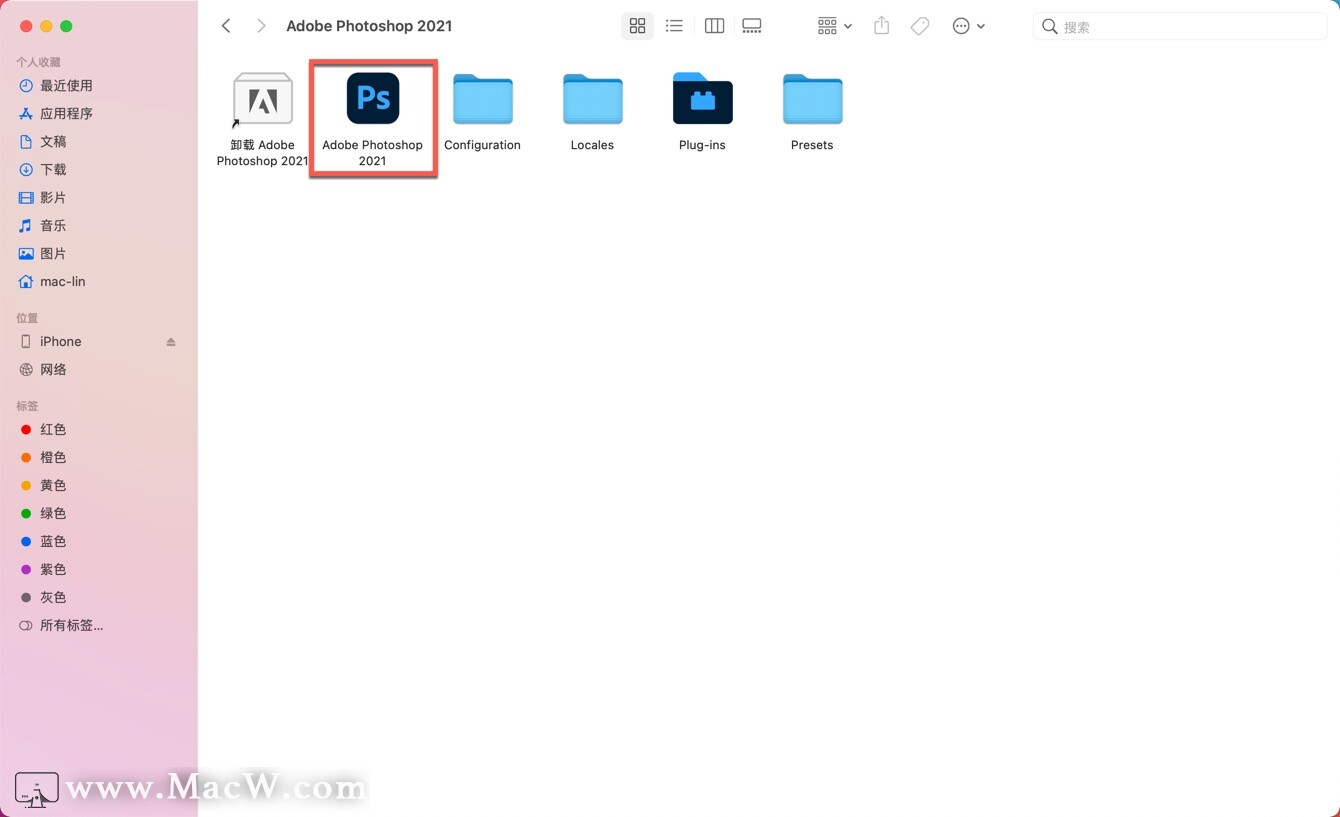Select 网络 in the sidebar
The height and width of the screenshot is (817, 1340).
click(x=53, y=370)
